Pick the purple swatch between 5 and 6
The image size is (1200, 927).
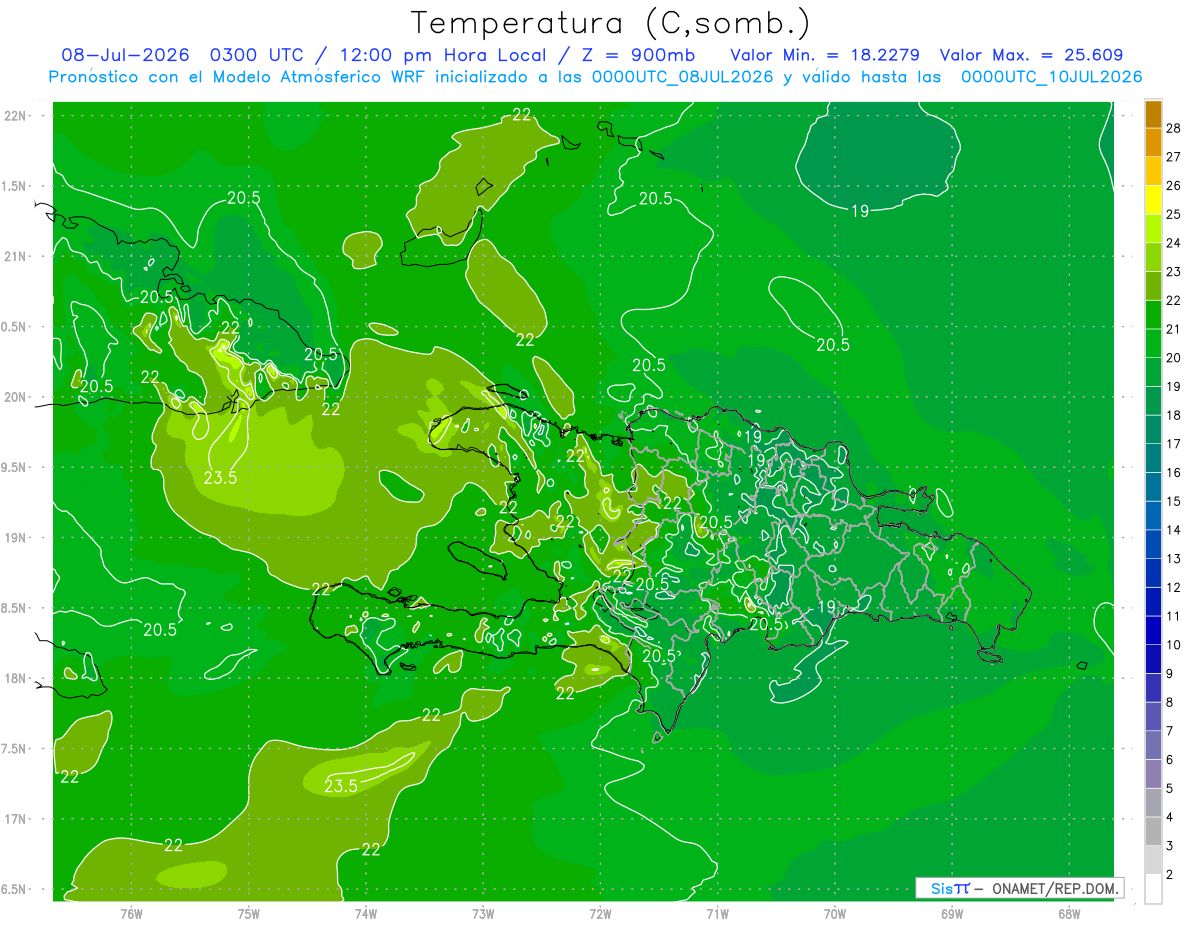[1153, 774]
